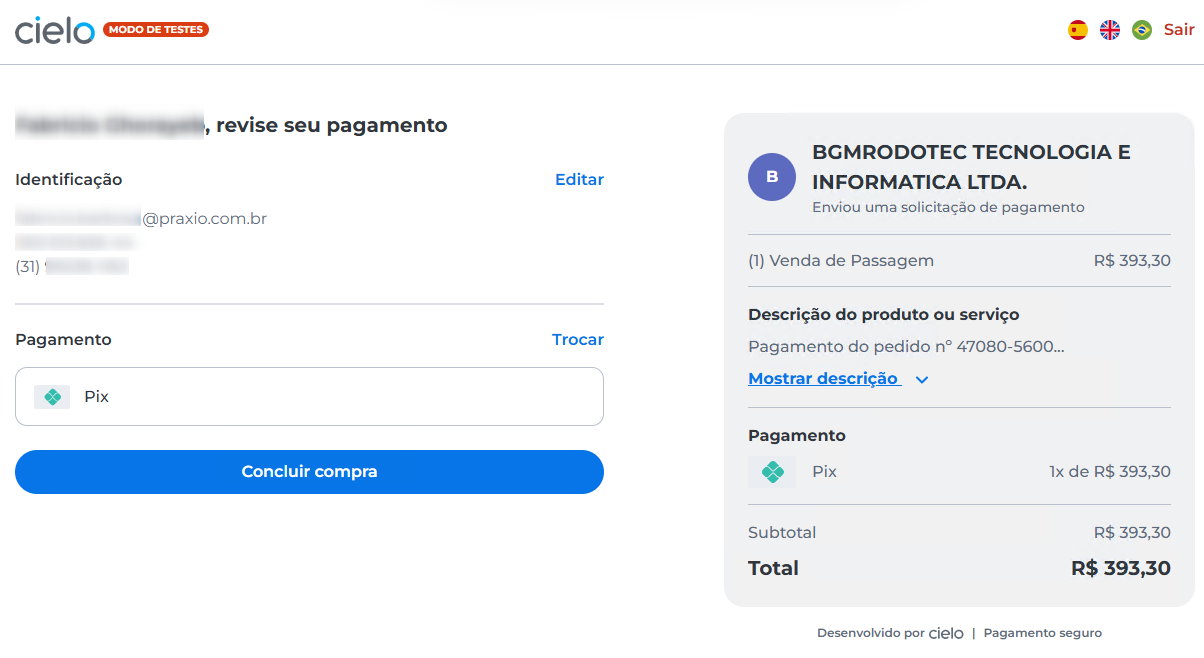1204x658 pixels.
Task: Open the Mostrar descrição link
Action: coord(823,379)
